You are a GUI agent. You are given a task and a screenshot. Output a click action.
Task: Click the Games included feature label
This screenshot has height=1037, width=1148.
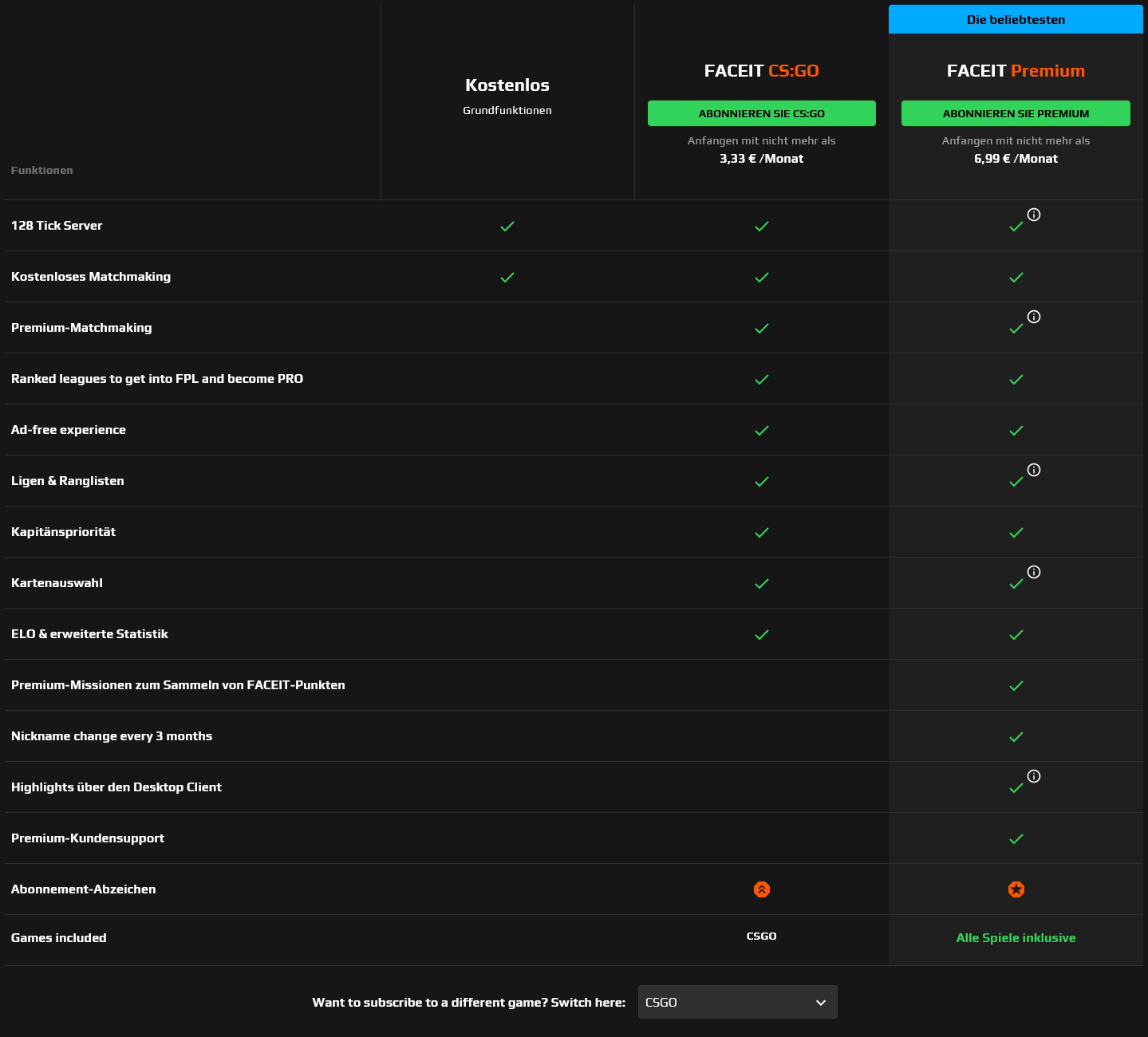pos(59,938)
